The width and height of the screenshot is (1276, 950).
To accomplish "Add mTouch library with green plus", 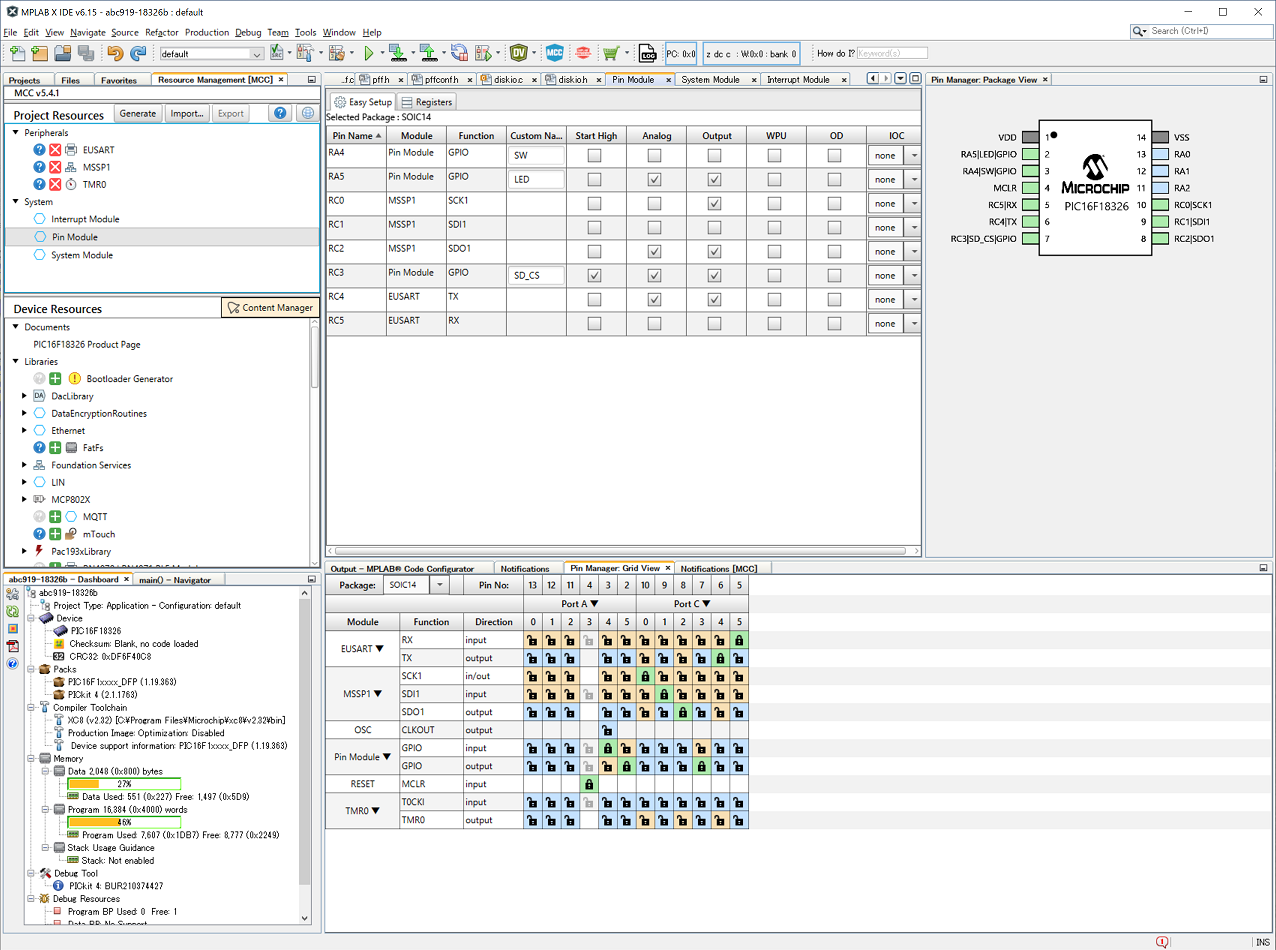I will click(x=55, y=534).
